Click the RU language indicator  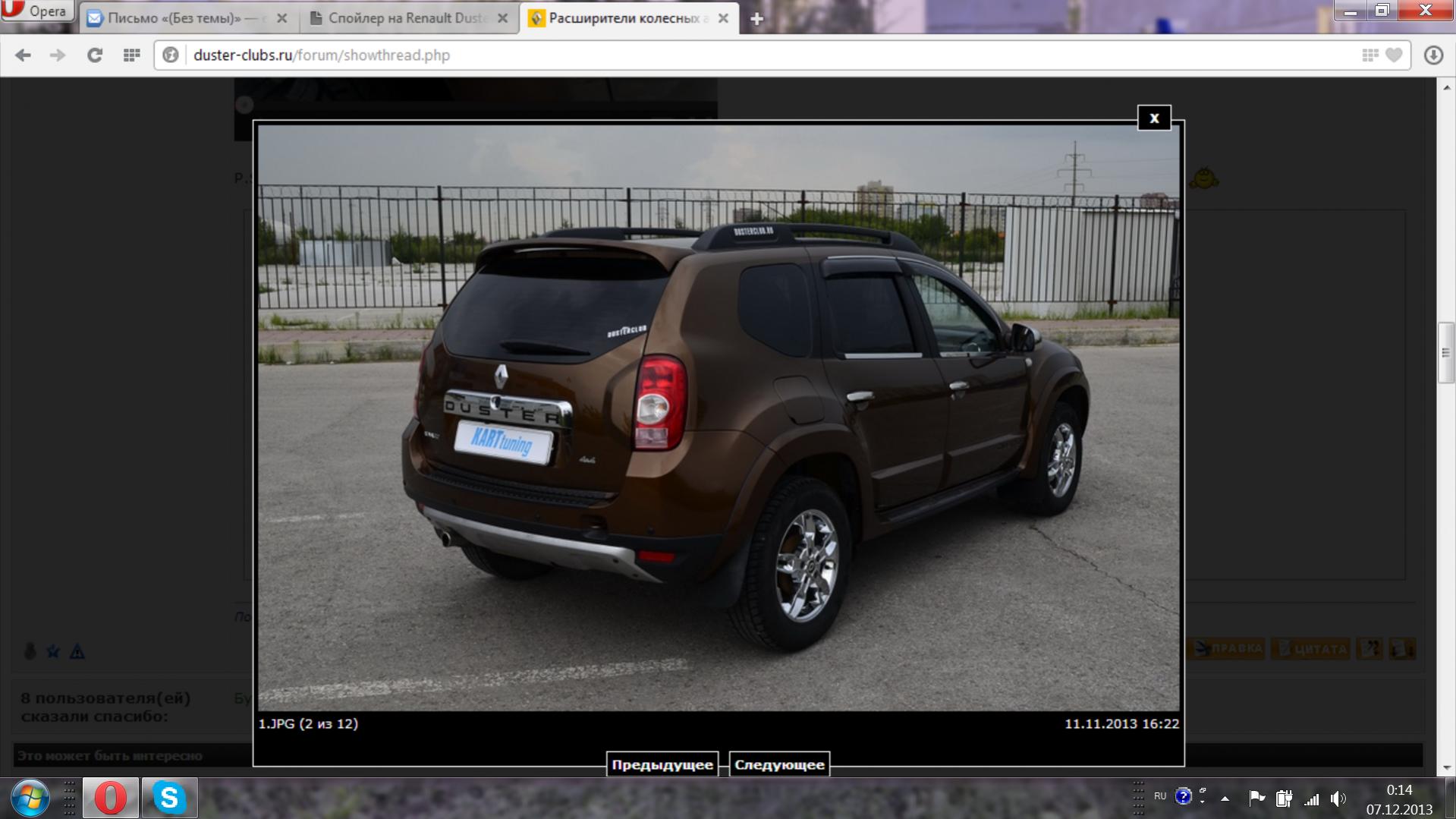coord(1159,796)
